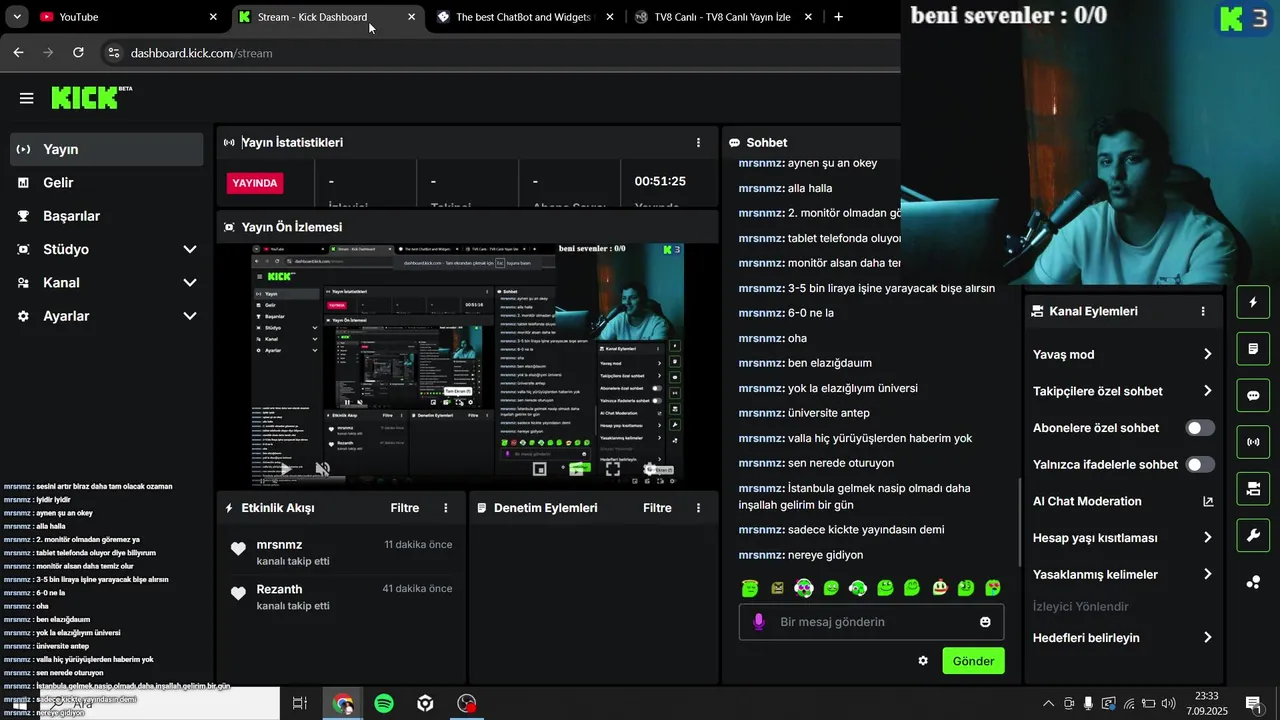Open Takipçilere özel sohbet options arrow

tap(1207, 391)
